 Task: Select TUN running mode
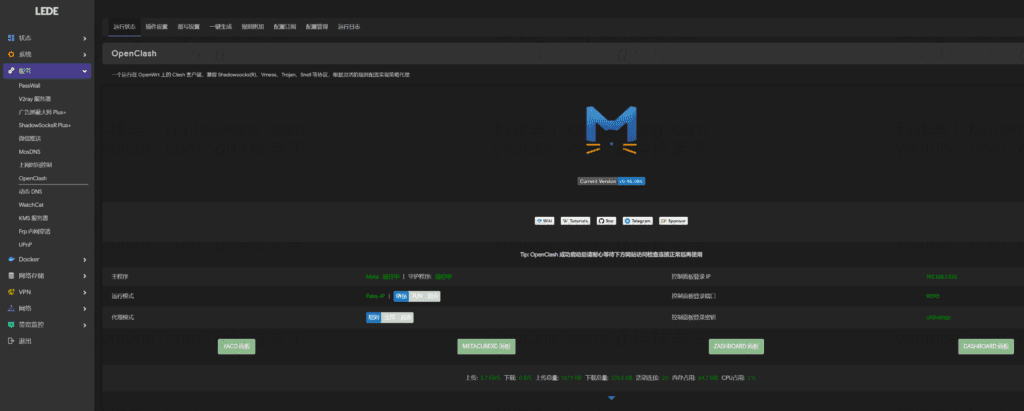point(417,296)
